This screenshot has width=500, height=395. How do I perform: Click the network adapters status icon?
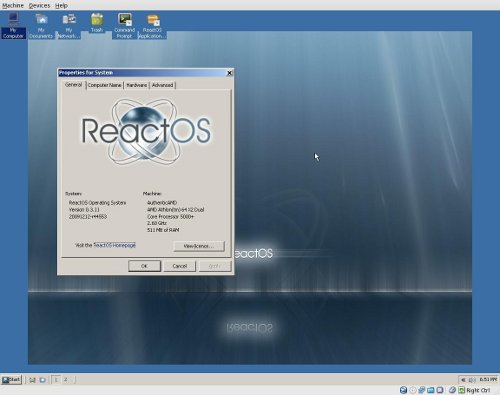pos(422,390)
